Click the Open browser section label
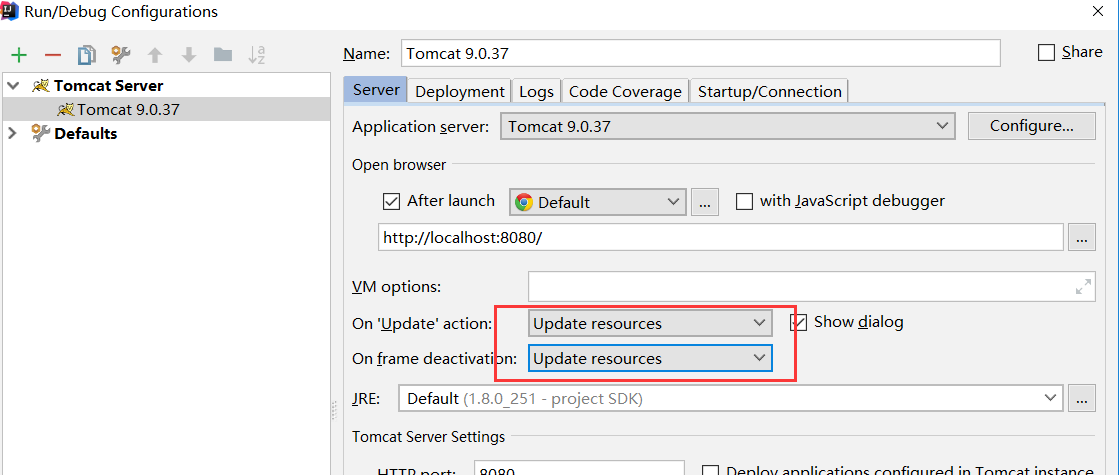The image size is (1119, 475). pos(399,165)
